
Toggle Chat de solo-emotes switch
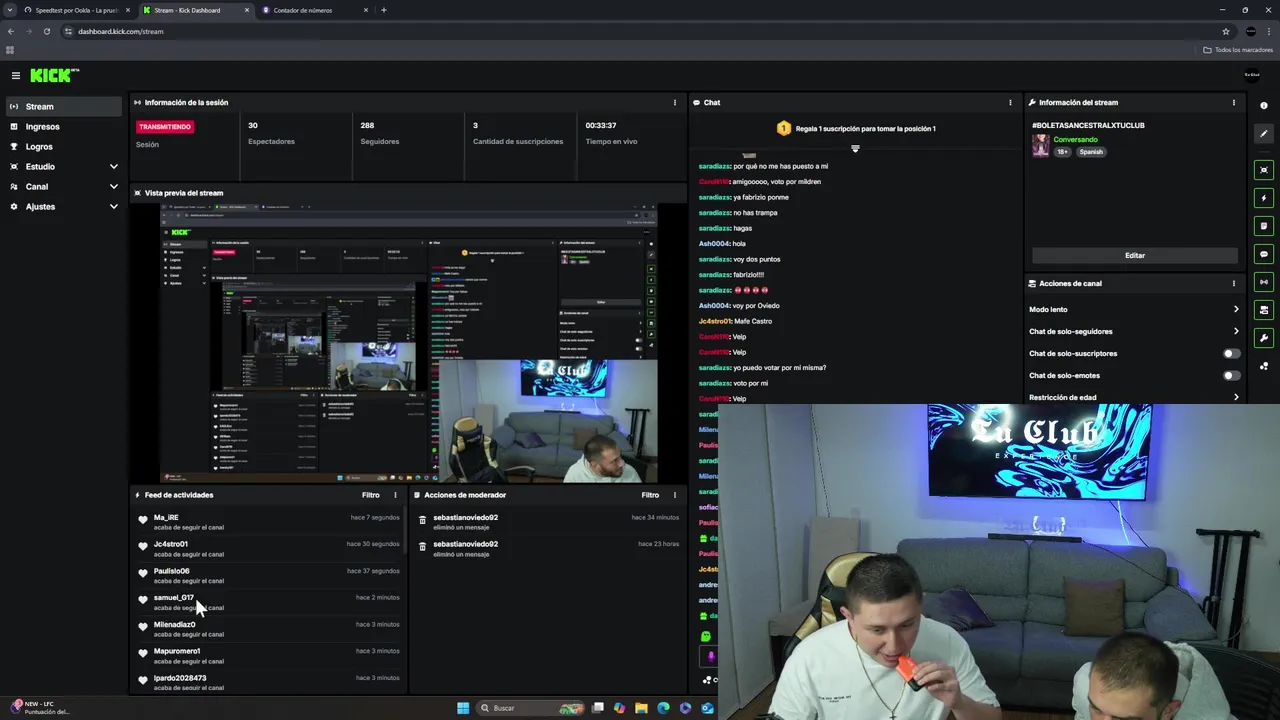[1232, 375]
